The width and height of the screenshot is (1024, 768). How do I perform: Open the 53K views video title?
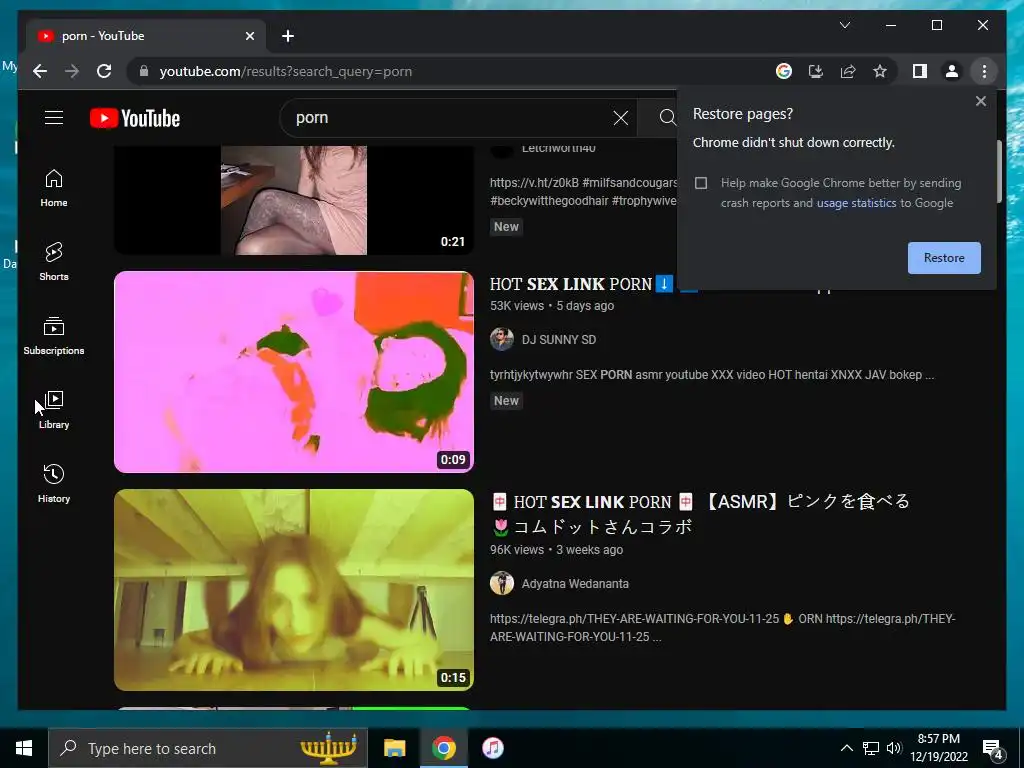point(581,284)
